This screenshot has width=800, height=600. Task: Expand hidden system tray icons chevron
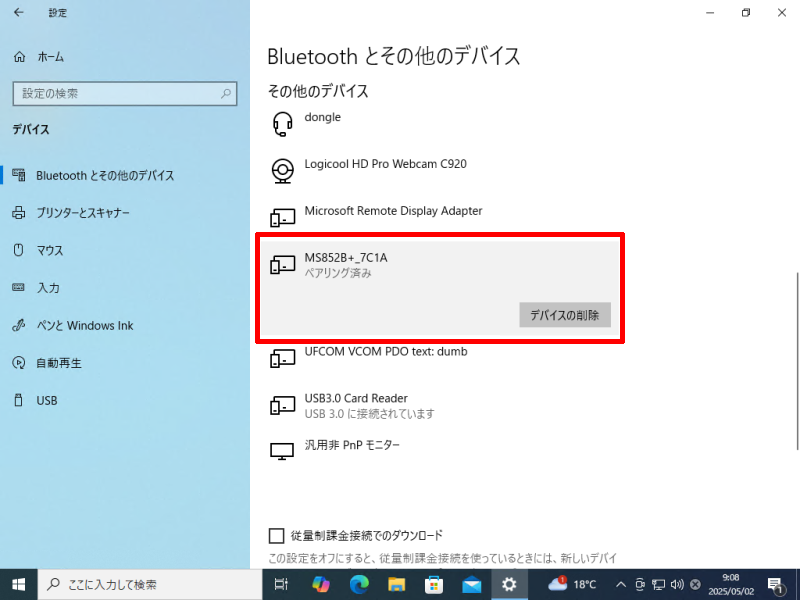point(620,585)
